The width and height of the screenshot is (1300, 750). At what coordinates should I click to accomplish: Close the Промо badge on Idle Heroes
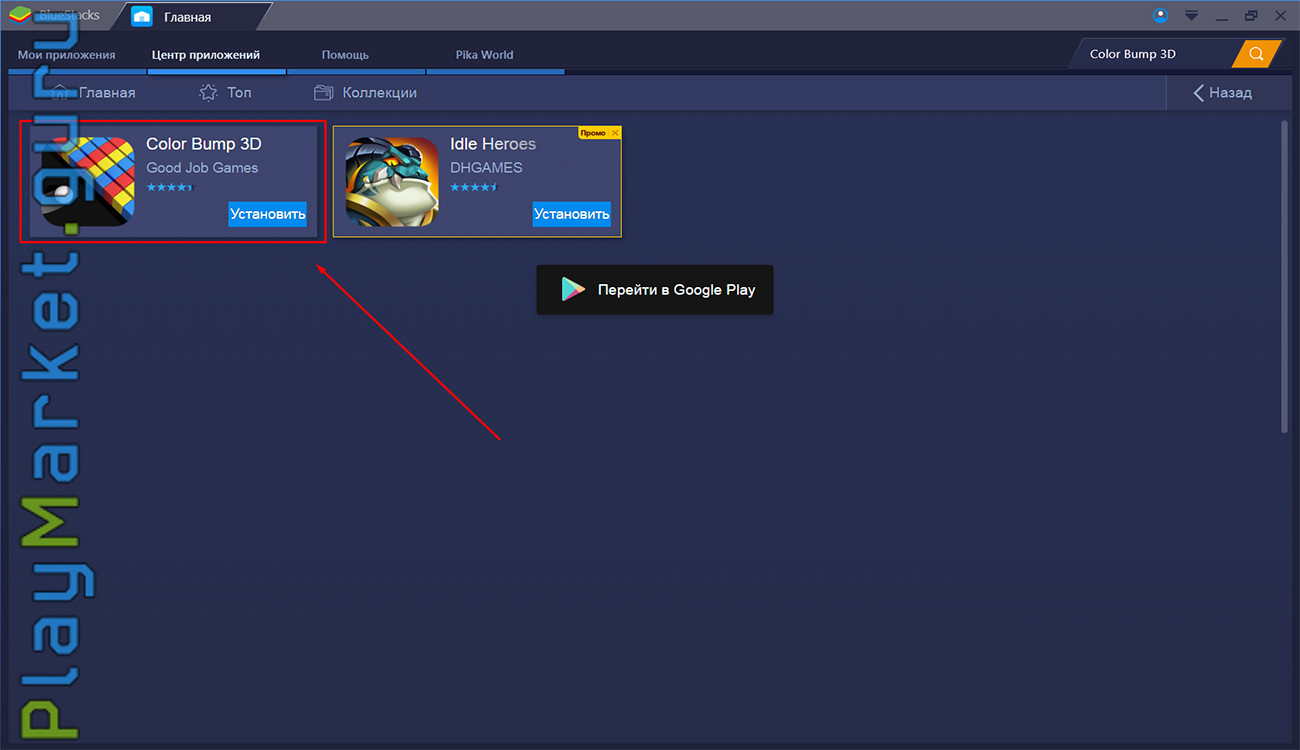tap(615, 133)
